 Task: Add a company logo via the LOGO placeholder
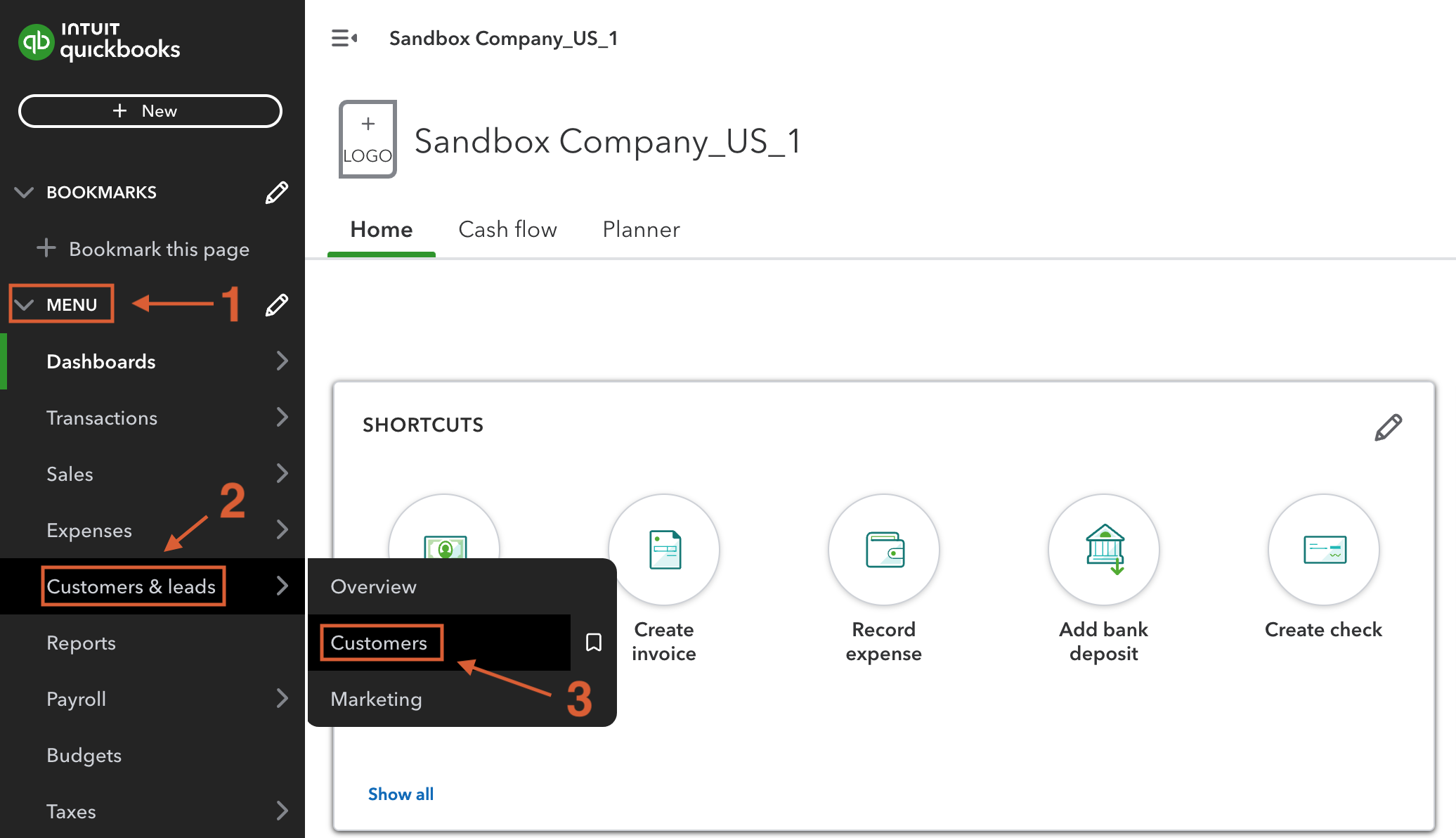tap(367, 139)
